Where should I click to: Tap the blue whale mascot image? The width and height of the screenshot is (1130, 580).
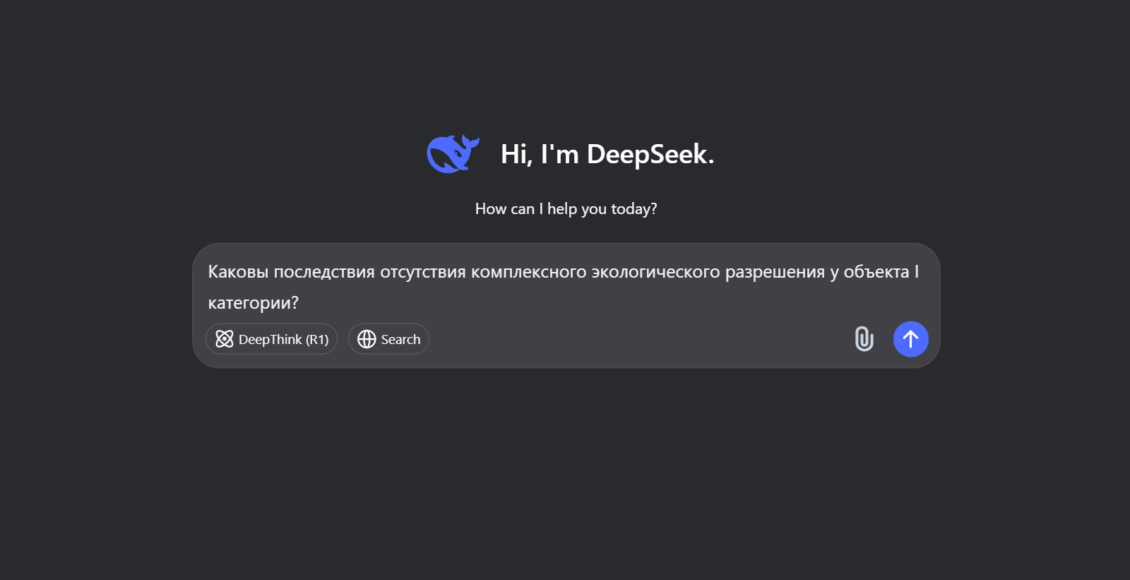(x=452, y=154)
